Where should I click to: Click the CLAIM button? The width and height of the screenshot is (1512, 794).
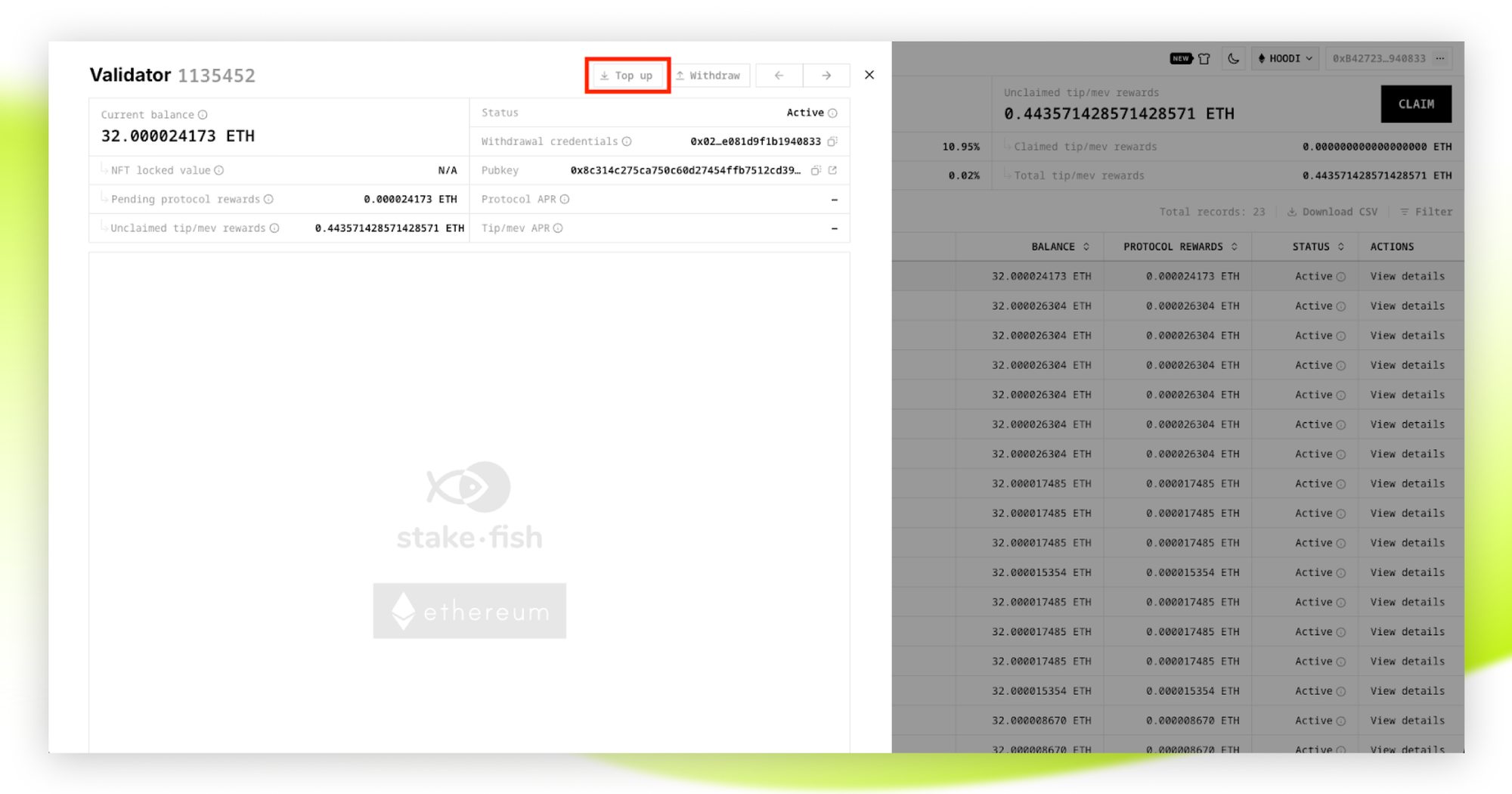pos(1416,104)
